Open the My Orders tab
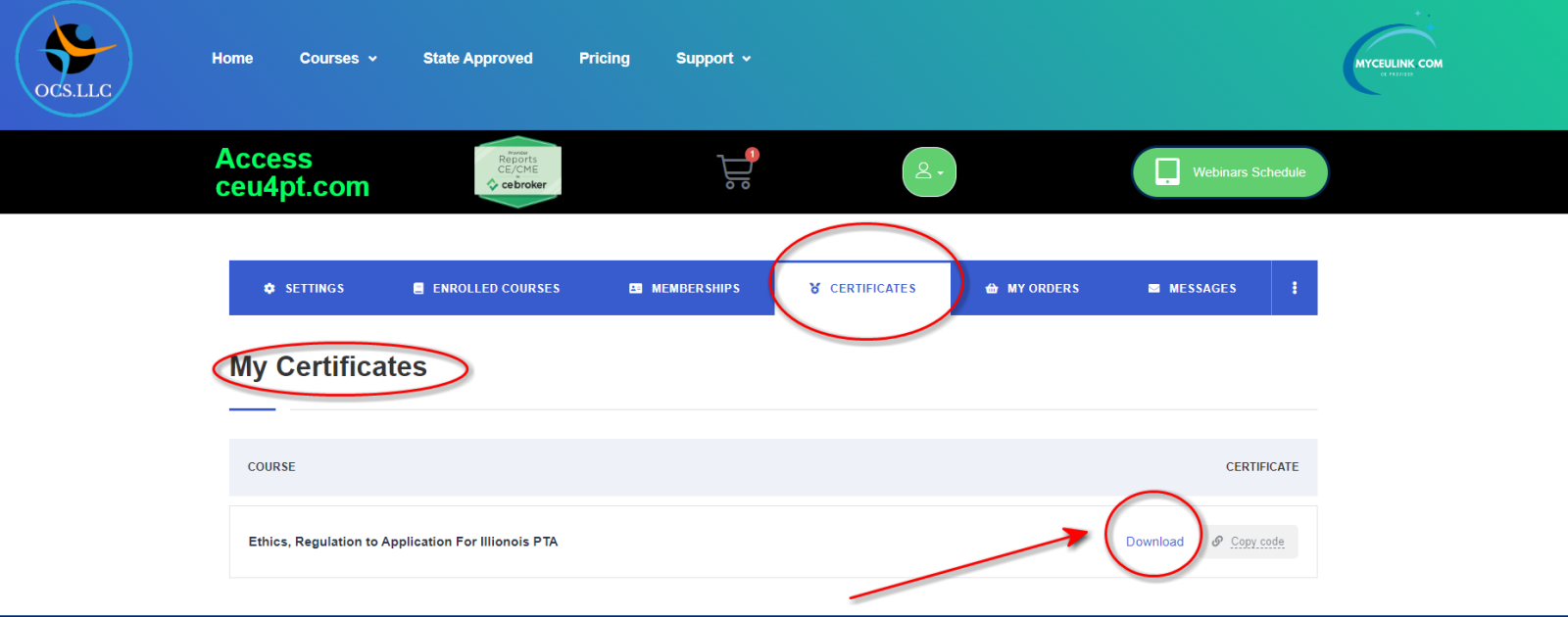This screenshot has width=1568, height=617. tap(1032, 289)
